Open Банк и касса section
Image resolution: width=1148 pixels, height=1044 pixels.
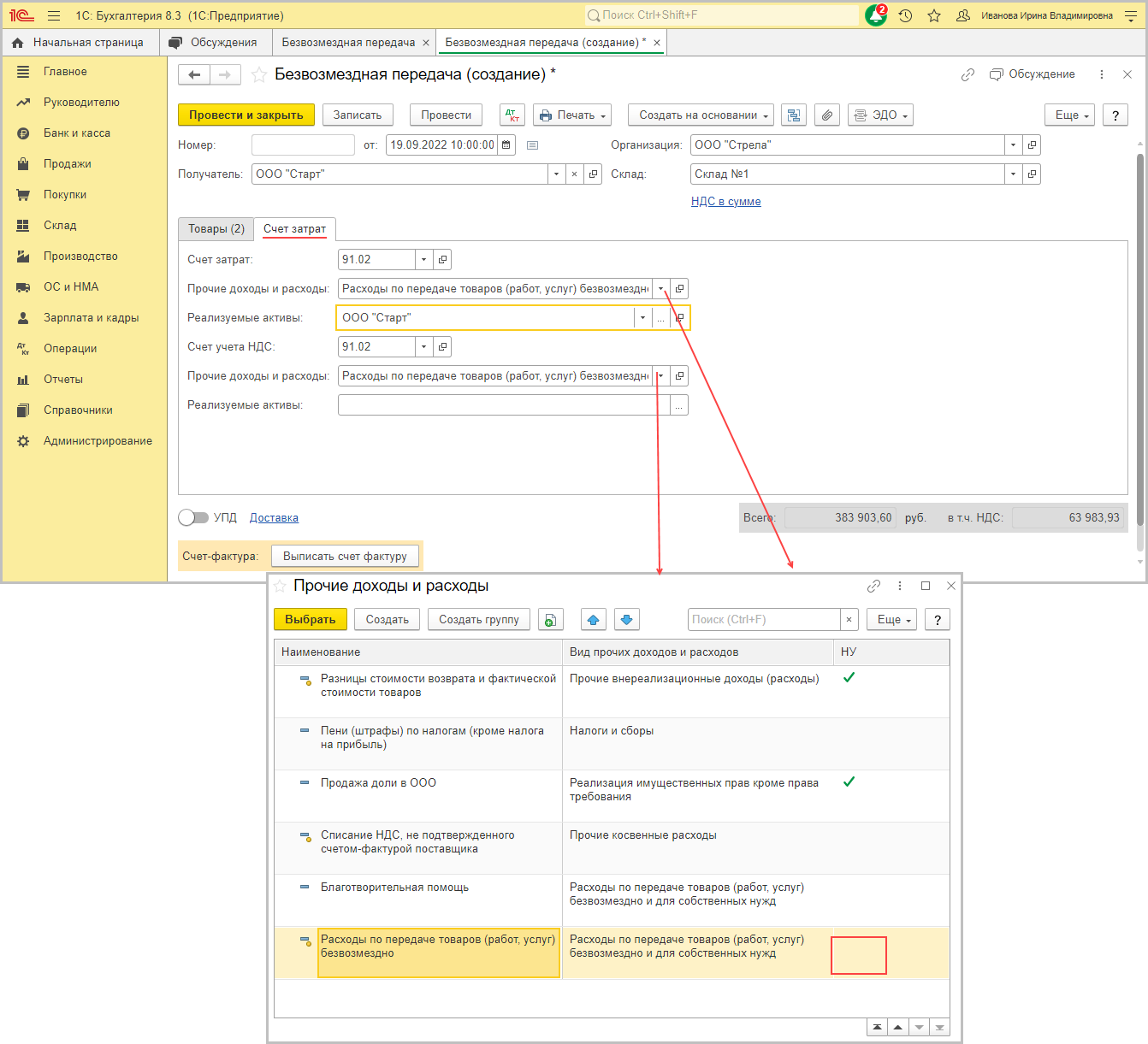tap(77, 133)
